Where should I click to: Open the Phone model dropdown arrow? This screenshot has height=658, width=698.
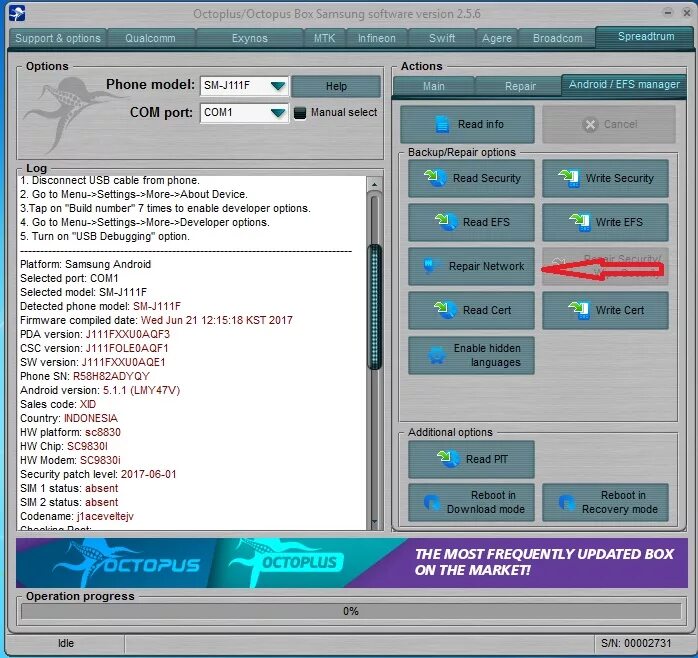point(278,85)
